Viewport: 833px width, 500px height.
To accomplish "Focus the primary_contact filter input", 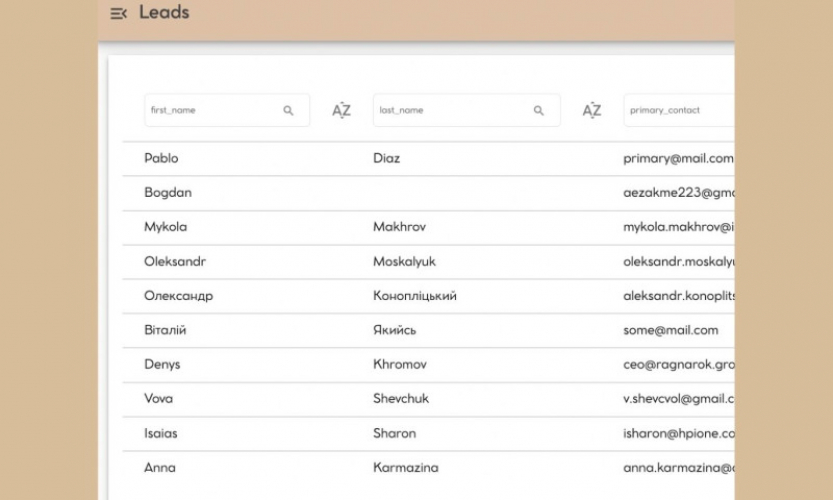I will coord(679,110).
